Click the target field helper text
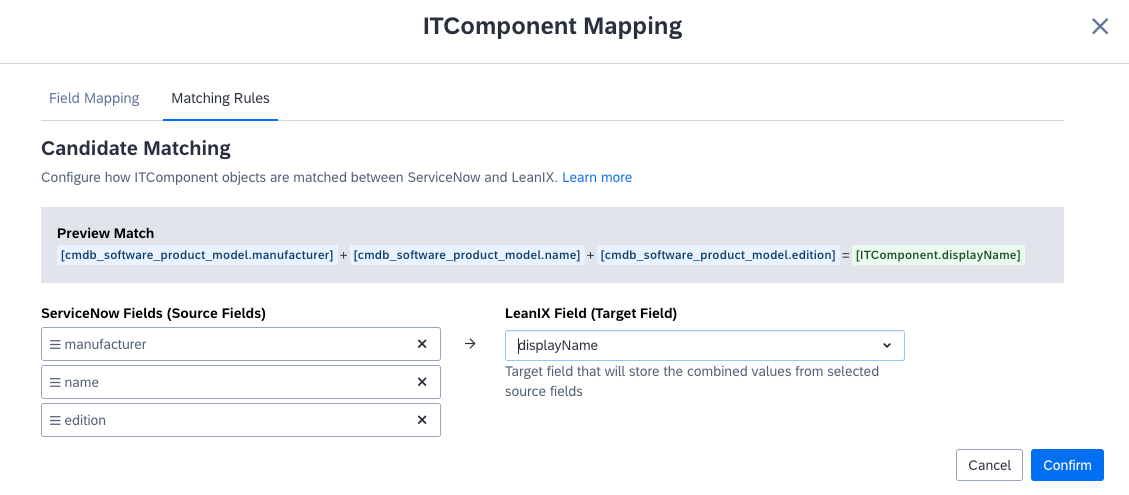 coord(692,382)
